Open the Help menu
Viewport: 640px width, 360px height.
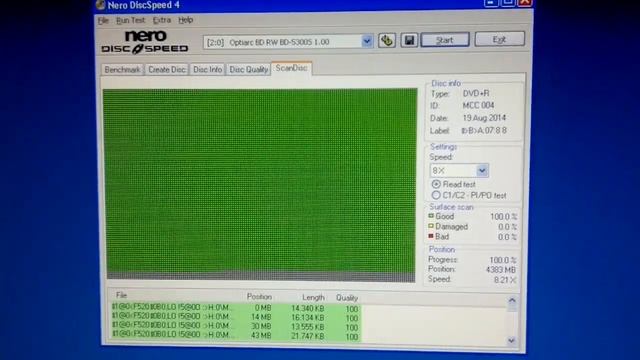pyautogui.click(x=185, y=20)
